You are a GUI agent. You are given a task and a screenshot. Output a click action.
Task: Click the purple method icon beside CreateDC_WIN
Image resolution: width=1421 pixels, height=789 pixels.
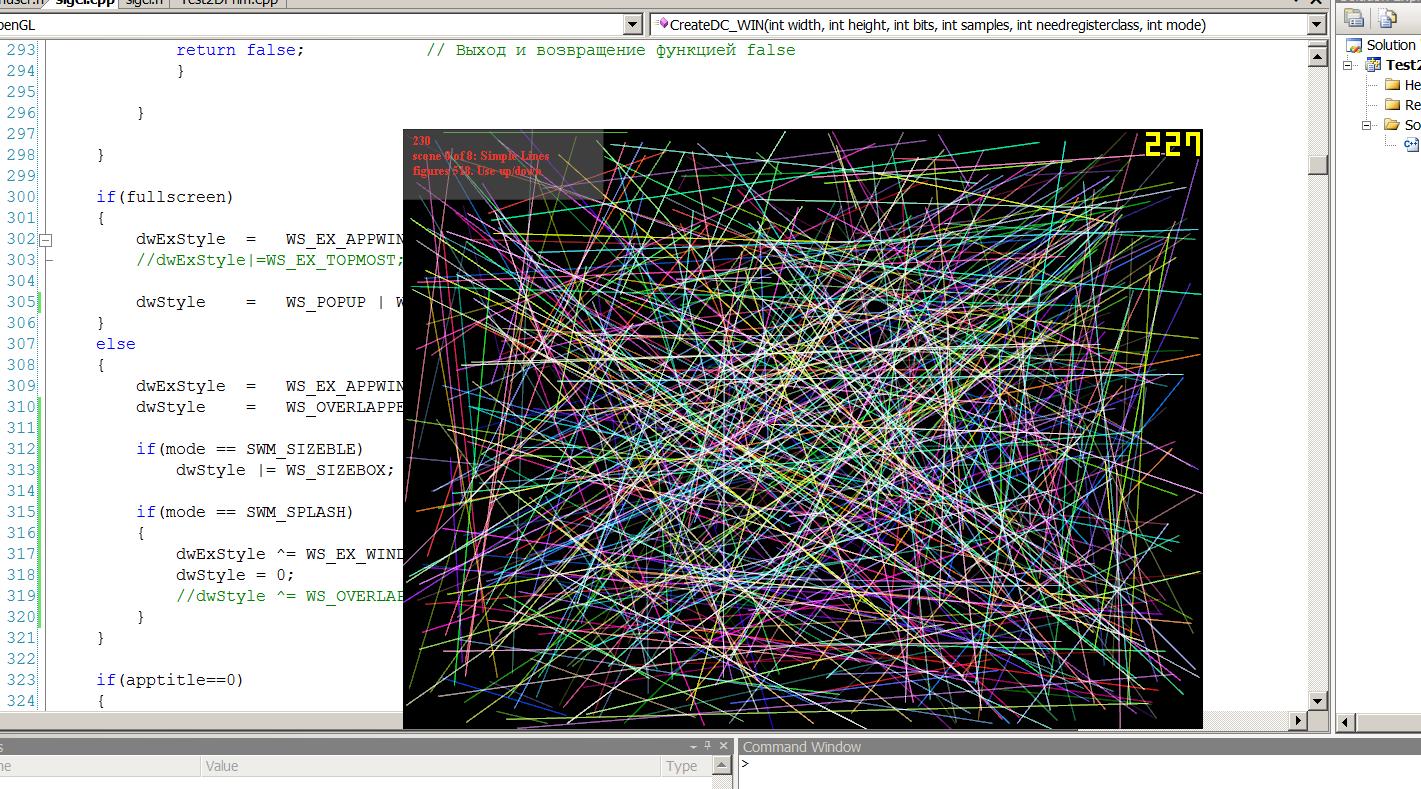tap(662, 24)
